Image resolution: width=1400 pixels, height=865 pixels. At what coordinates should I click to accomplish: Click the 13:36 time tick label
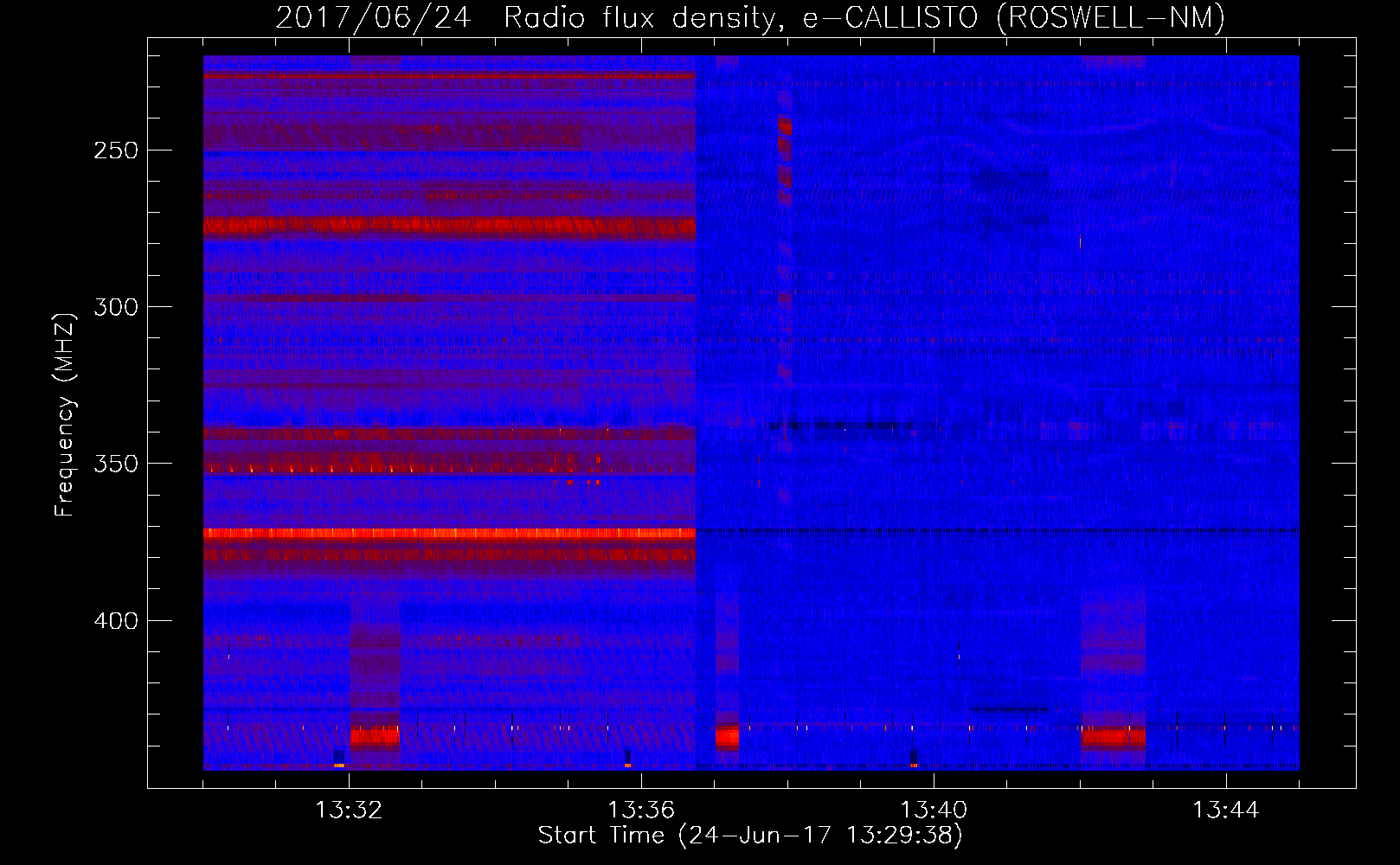[x=641, y=811]
